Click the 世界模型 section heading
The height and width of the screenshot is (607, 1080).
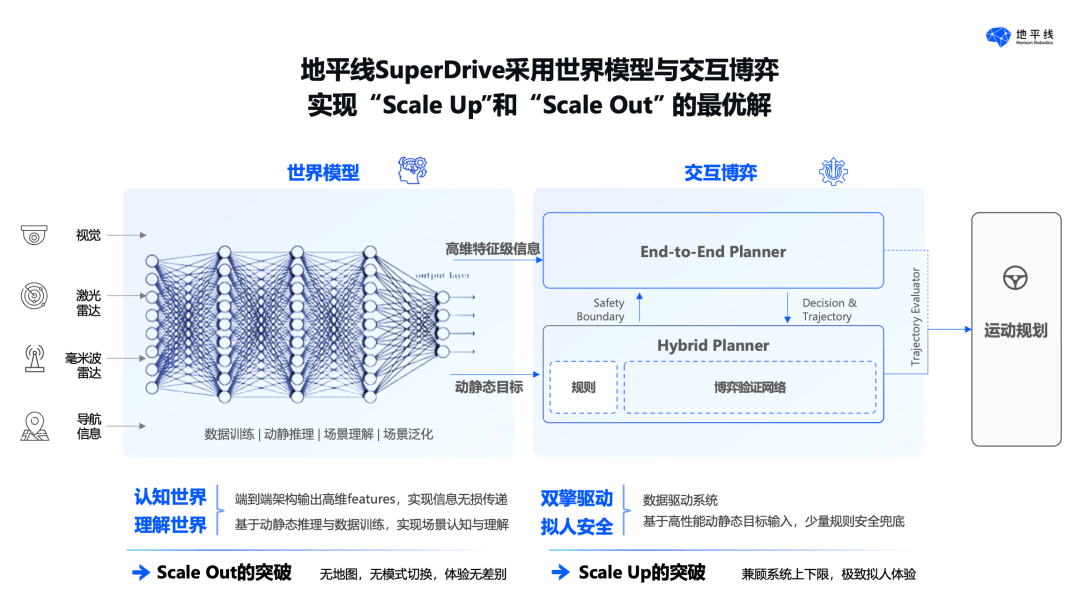tap(323, 172)
